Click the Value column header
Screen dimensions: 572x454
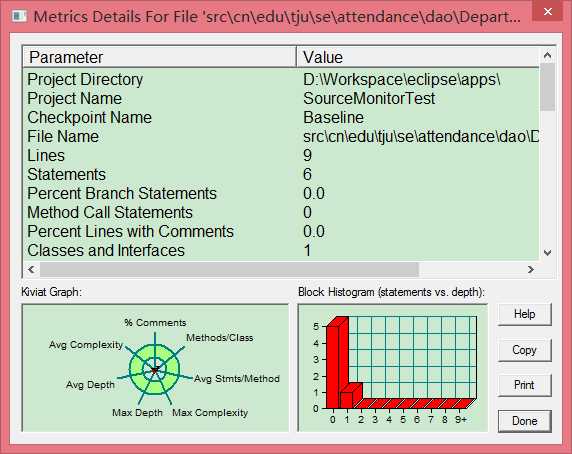pyautogui.click(x=418, y=57)
